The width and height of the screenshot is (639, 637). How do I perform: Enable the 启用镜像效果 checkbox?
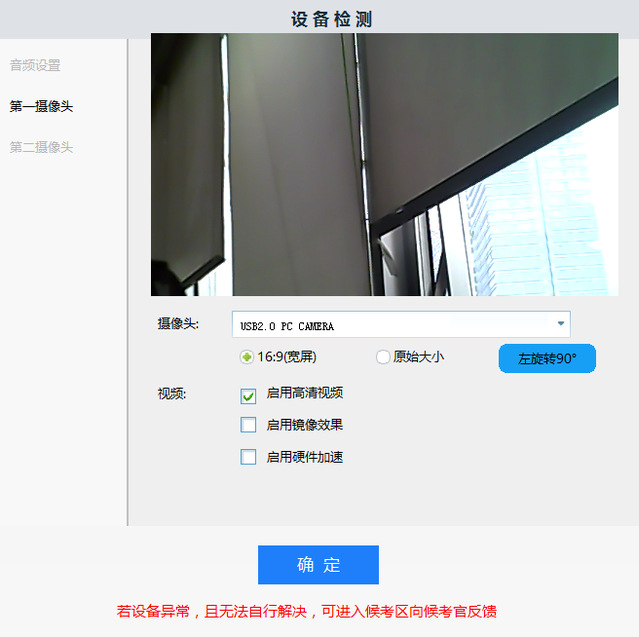point(249,425)
